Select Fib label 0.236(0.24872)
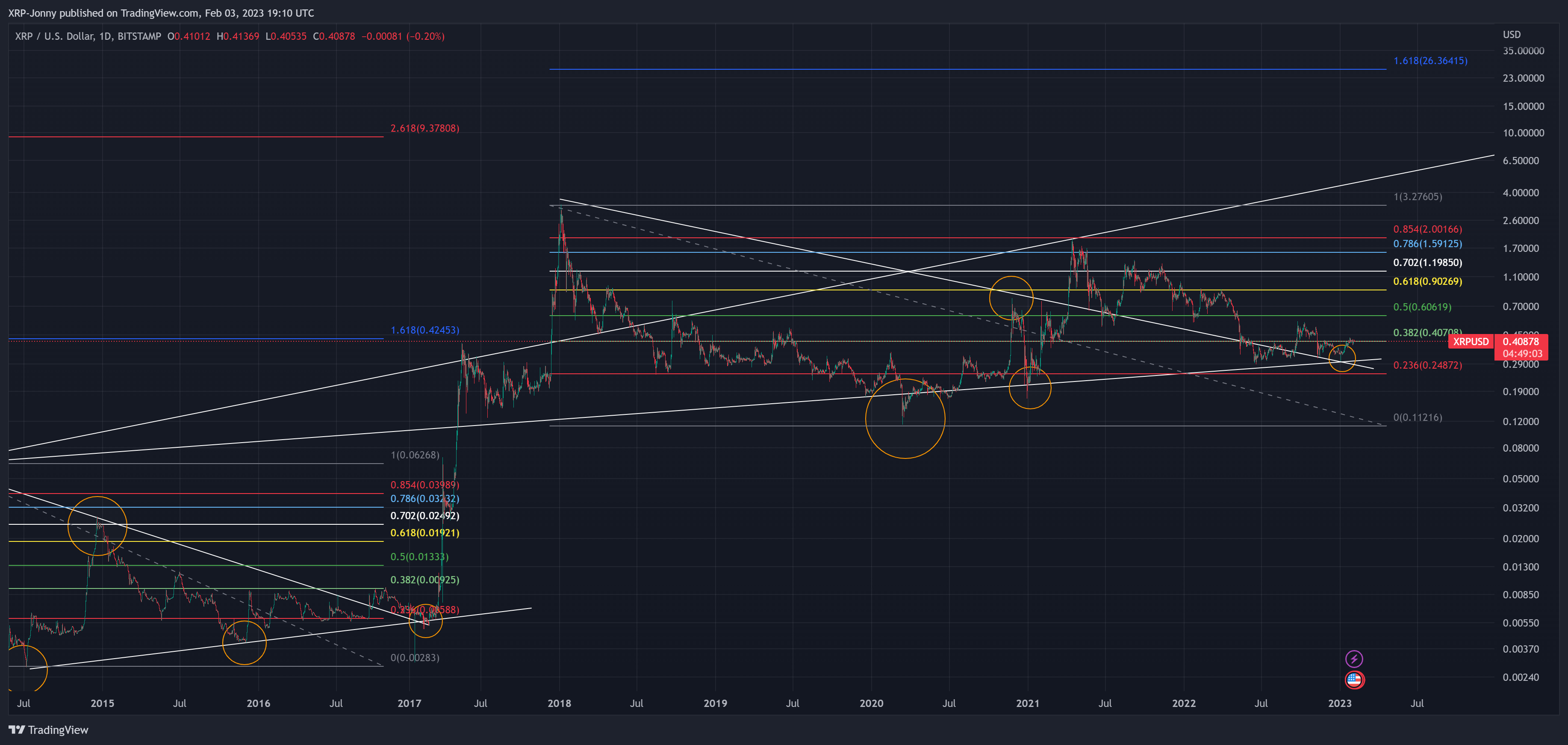The width and height of the screenshot is (1568, 745). tap(1427, 366)
